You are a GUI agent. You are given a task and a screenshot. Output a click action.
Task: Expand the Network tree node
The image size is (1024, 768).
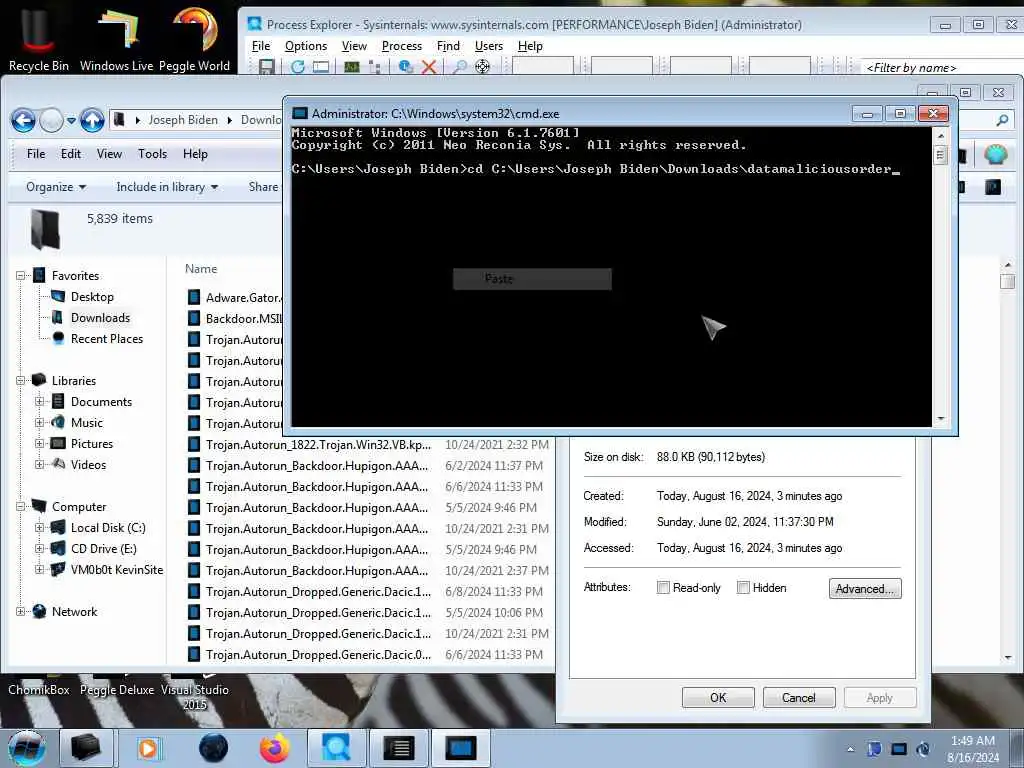[x=20, y=612]
